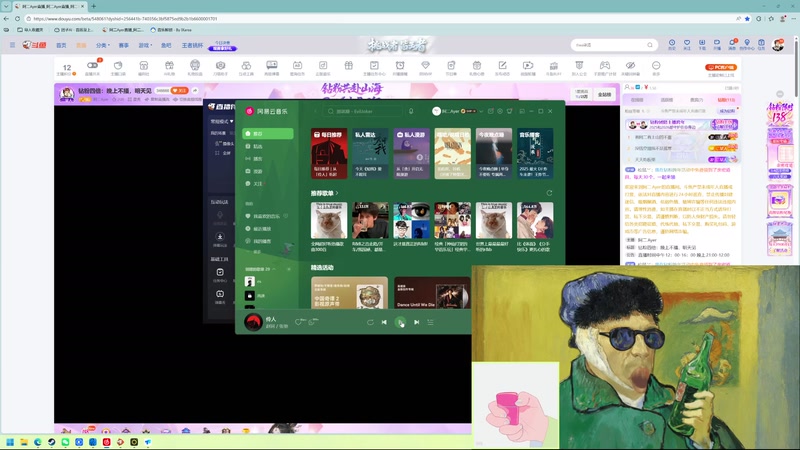Open the skin theme icon in NetEase header
This screenshot has height=450, width=800.
point(509,111)
